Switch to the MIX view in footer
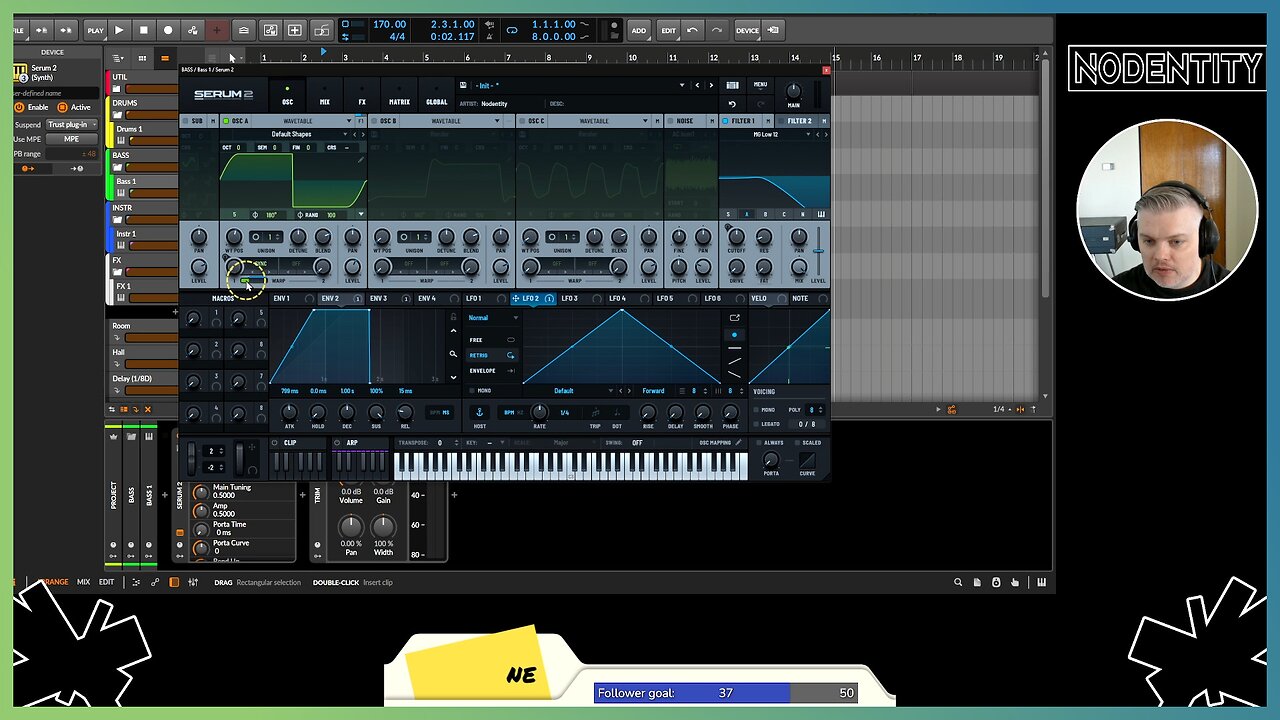Image resolution: width=1280 pixels, height=720 pixels. pyautogui.click(x=84, y=582)
